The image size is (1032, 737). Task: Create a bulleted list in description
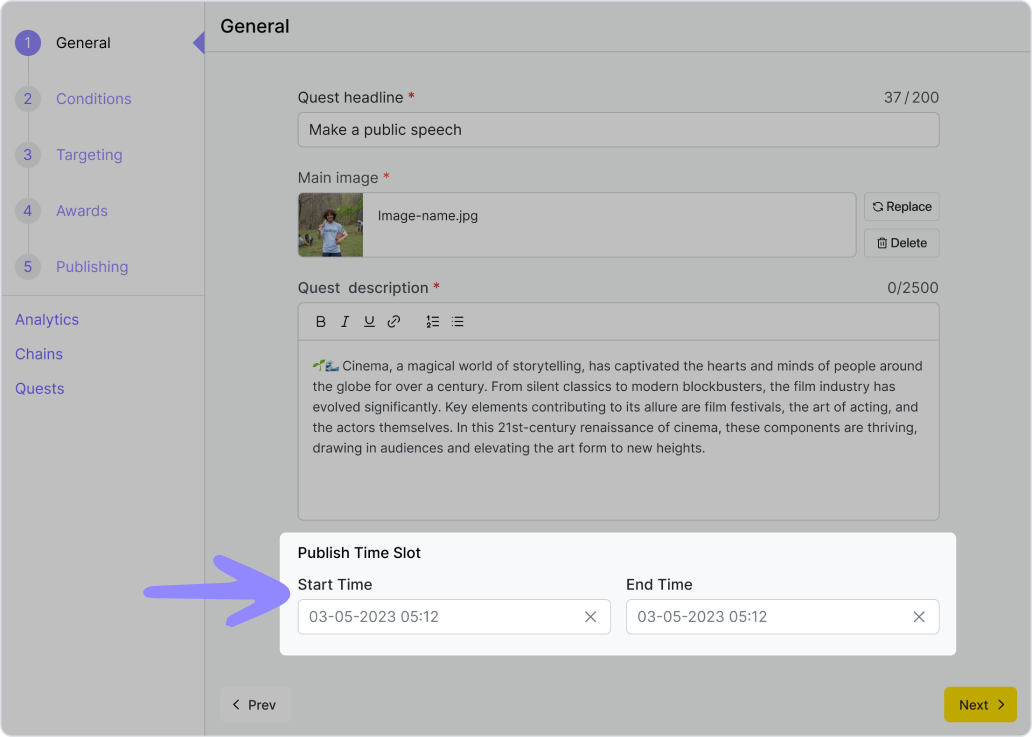coord(457,322)
